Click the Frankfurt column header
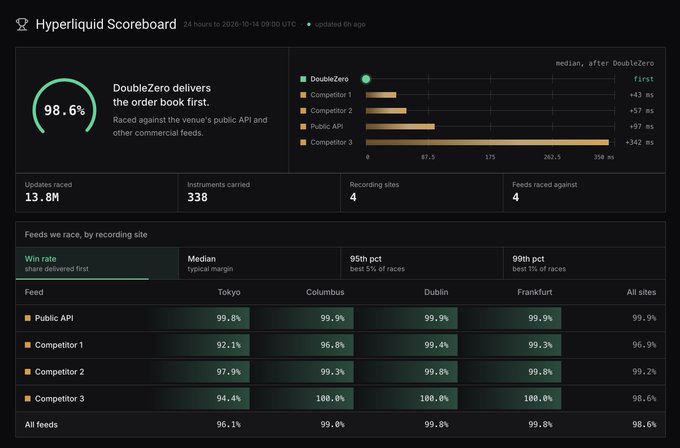 pos(535,292)
